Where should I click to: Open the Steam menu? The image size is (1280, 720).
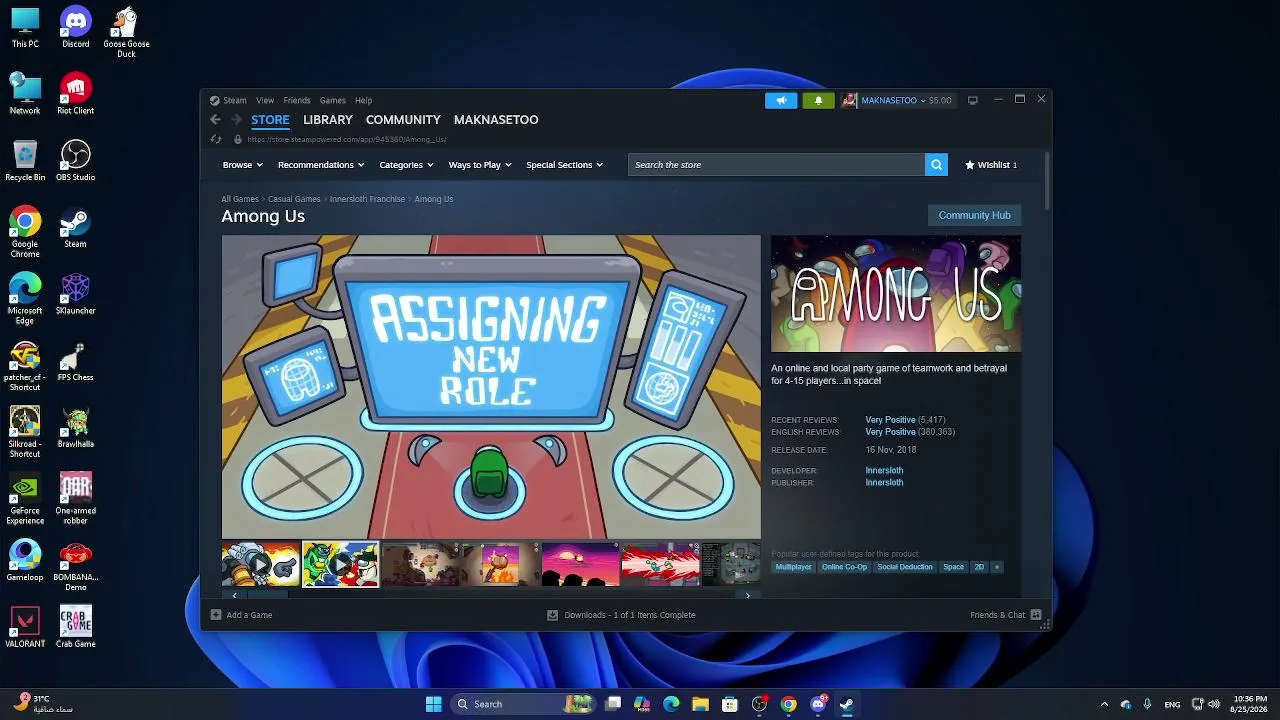click(235, 100)
